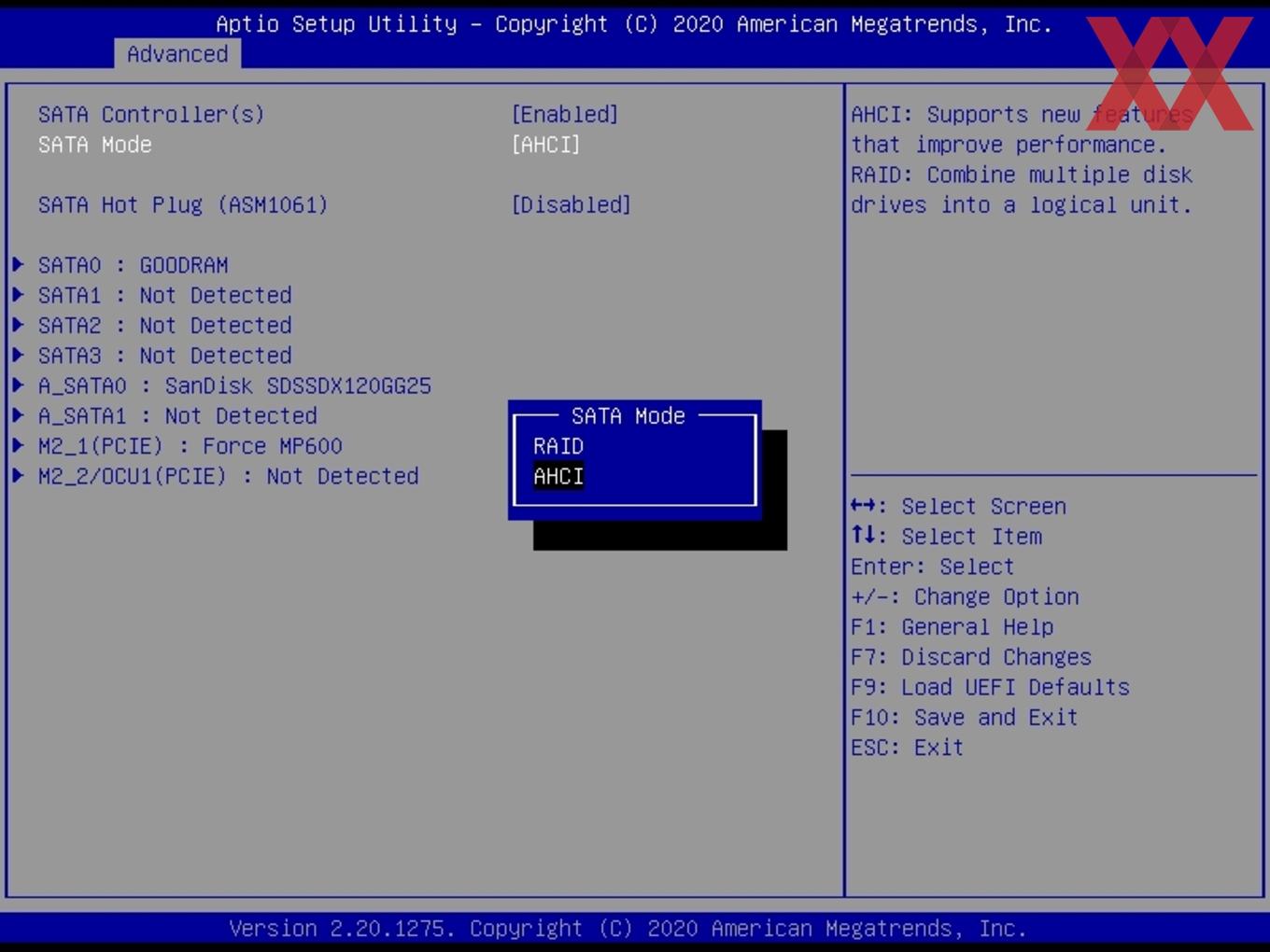The height and width of the screenshot is (952, 1270).
Task: Open SATA2 : Not Detected entry
Action: (x=165, y=325)
